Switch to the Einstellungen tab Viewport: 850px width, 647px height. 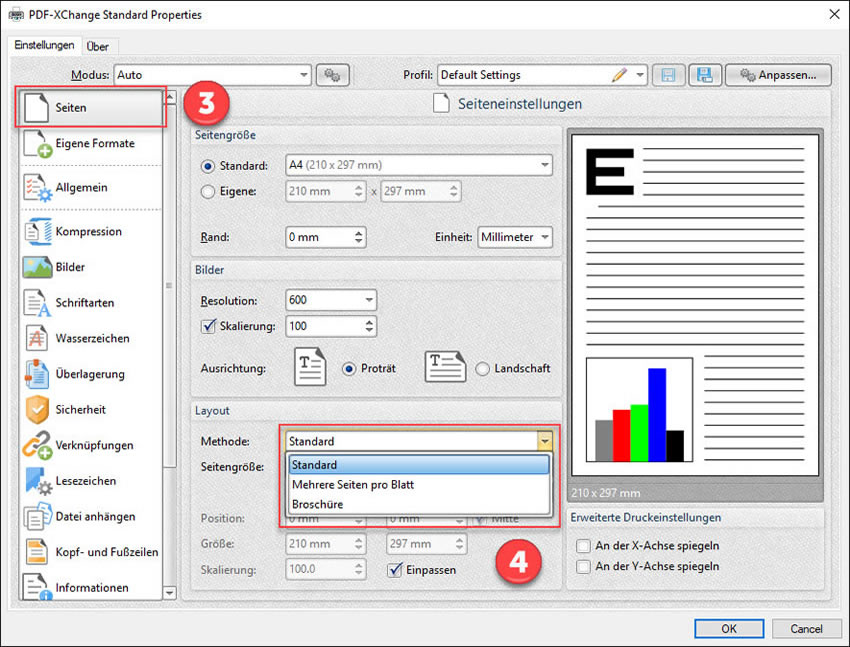tap(44, 46)
